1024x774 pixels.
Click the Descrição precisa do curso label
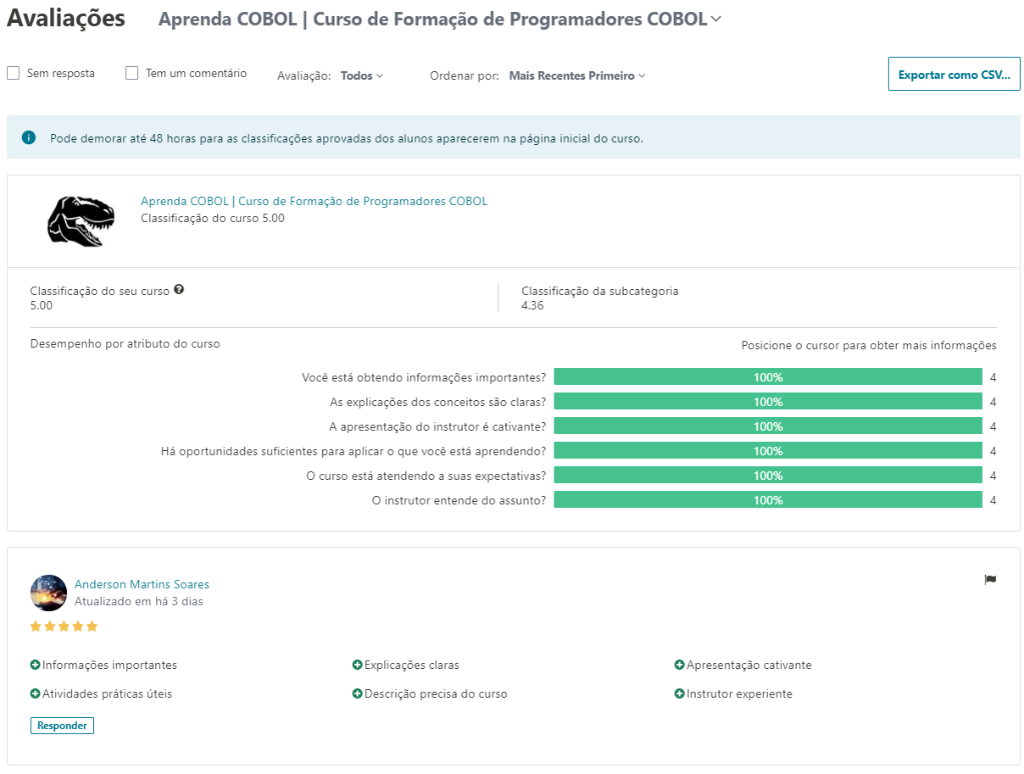436,694
